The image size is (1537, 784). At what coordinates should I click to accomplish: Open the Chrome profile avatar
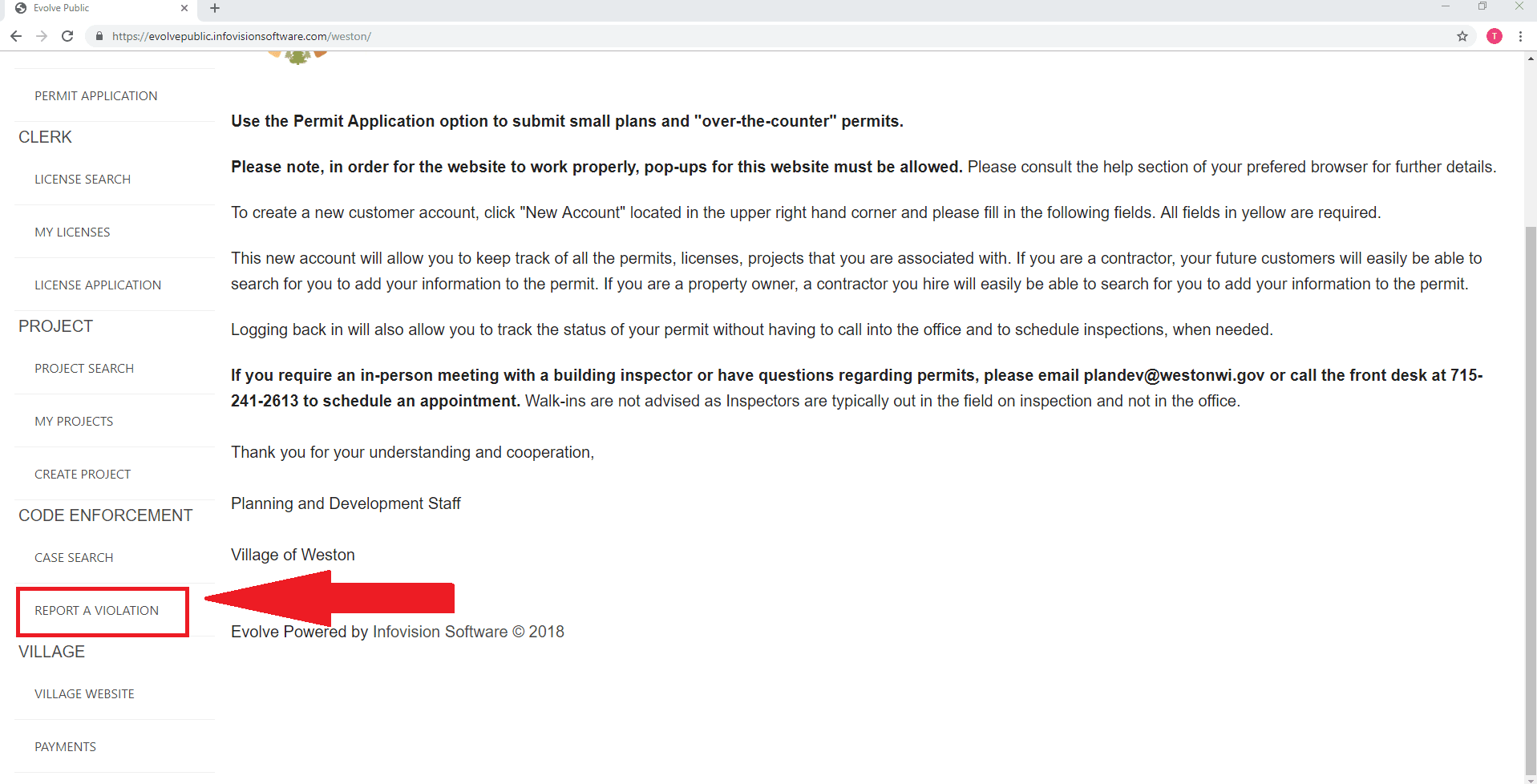pos(1495,36)
